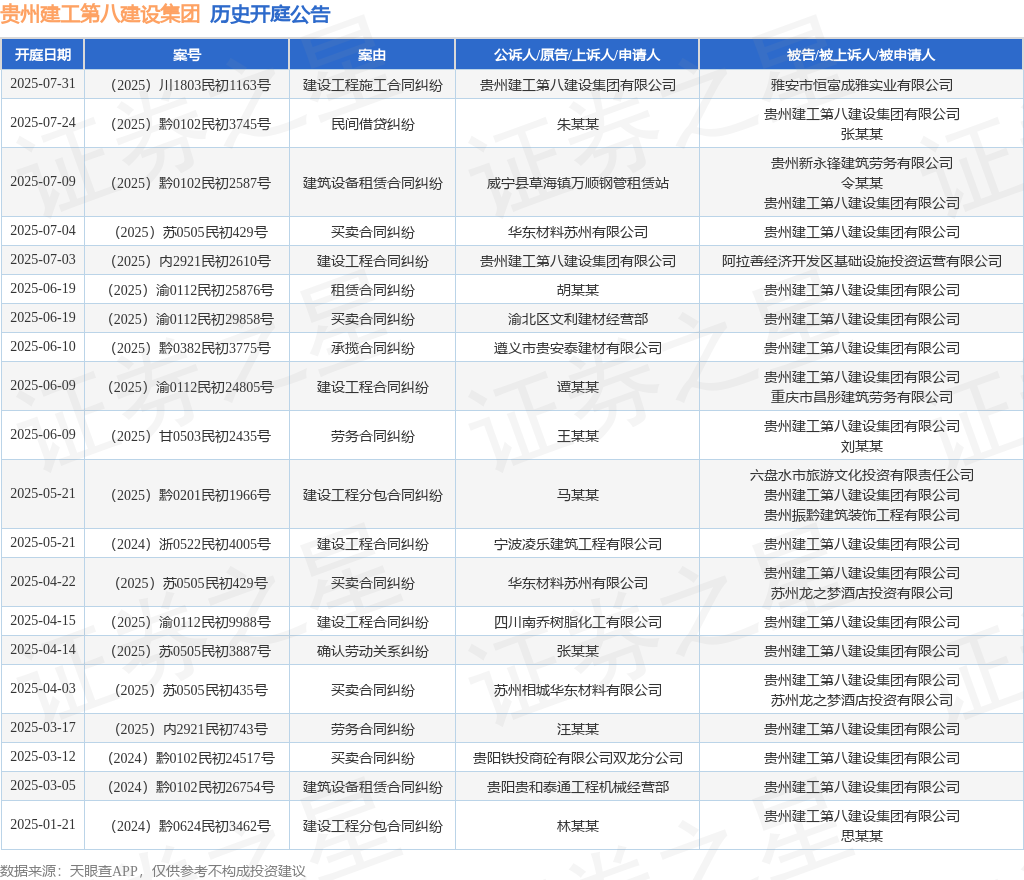Click defendant 重庆市昌彤建筑劳务有限公司
The height and width of the screenshot is (880, 1024).
coord(861,397)
